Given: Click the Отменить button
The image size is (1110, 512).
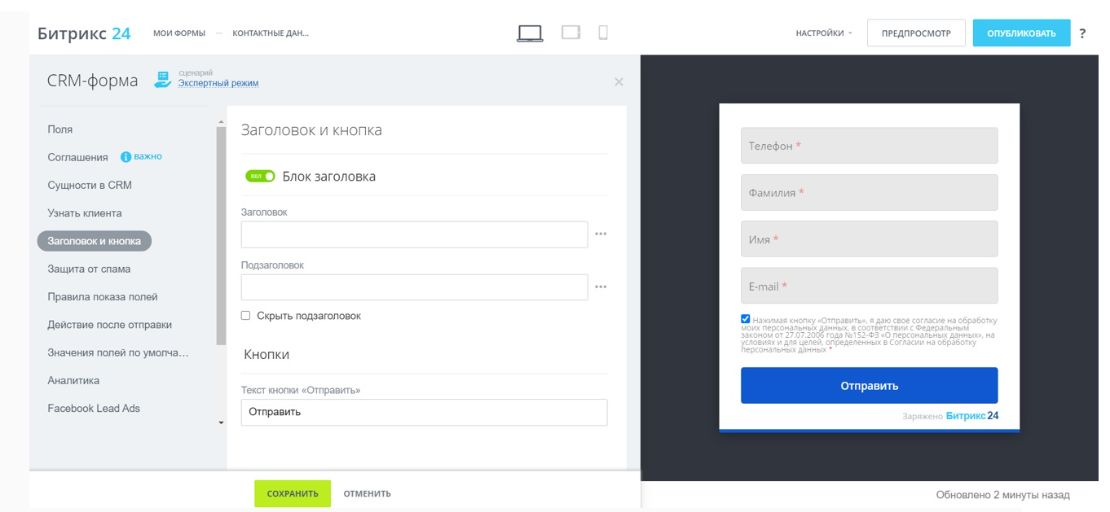Looking at the screenshot, I should point(367,494).
